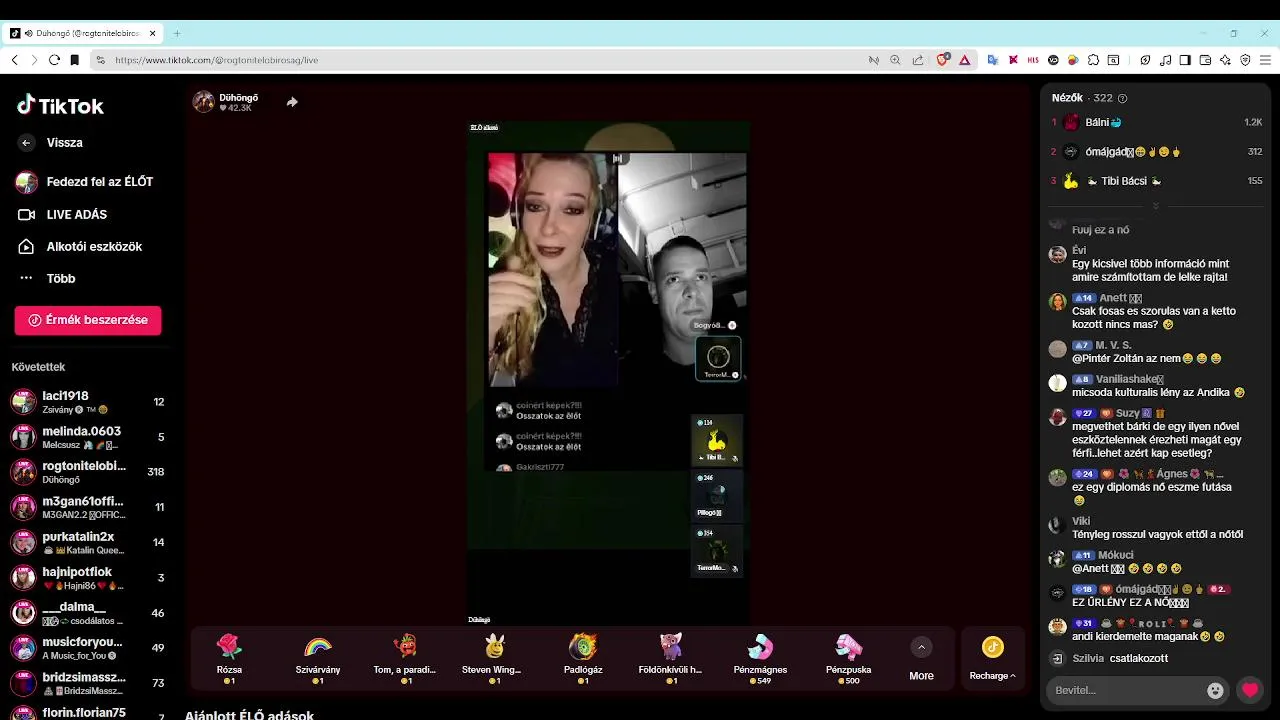Screen dimensions: 1280x720
Task: Open the browser hamburger menu
Action: pos(1265,60)
